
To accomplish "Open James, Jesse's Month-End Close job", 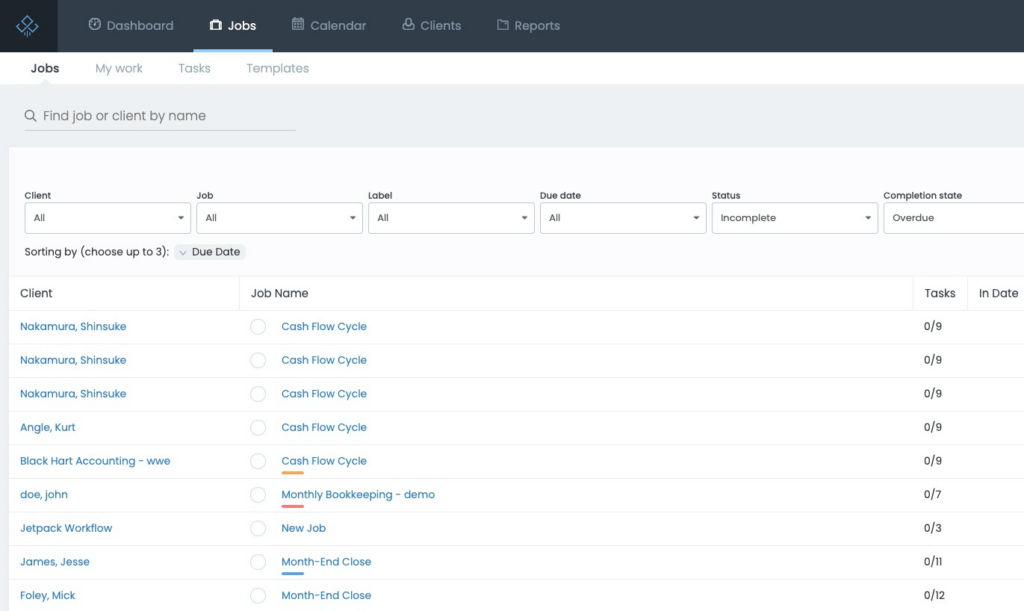I will 326,562.
